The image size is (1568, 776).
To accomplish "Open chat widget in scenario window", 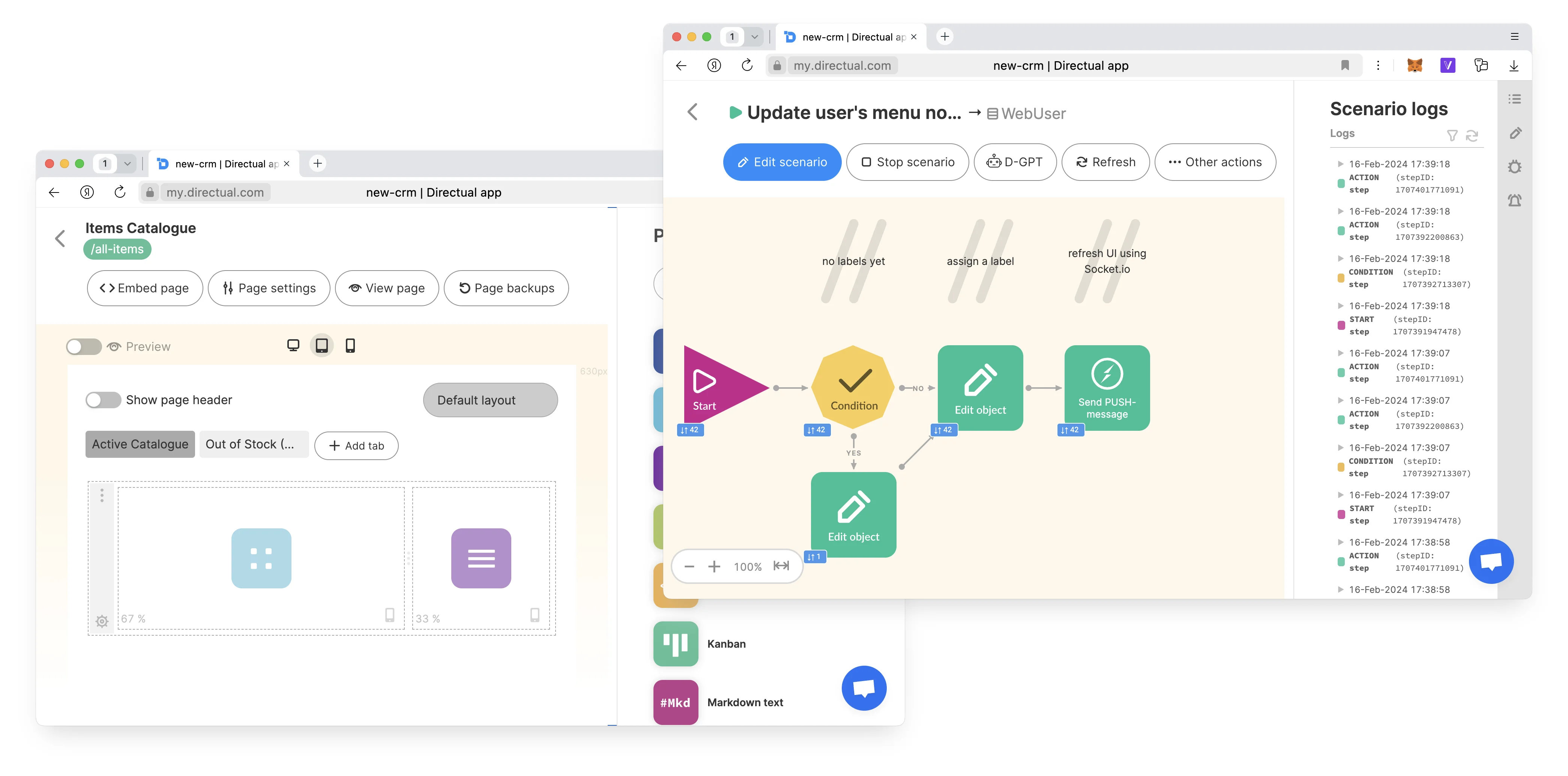I will [x=1491, y=561].
